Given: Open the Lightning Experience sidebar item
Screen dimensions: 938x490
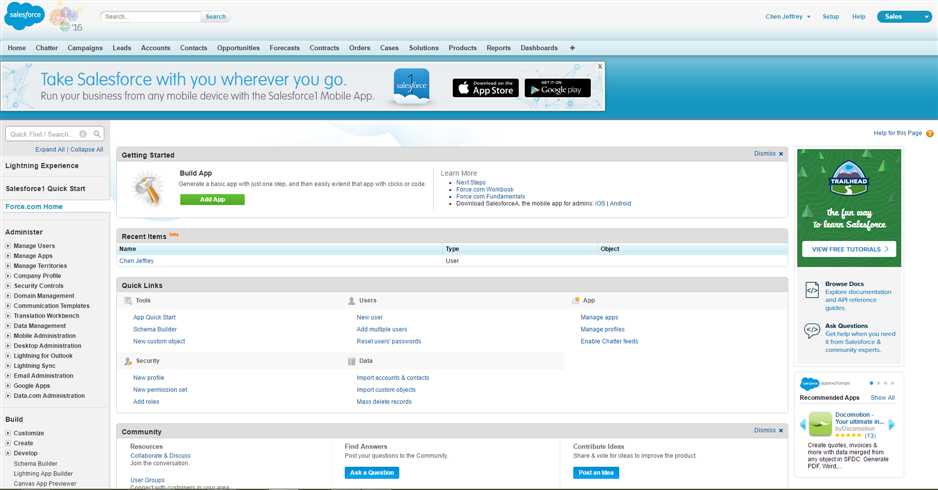Looking at the screenshot, I should (x=42, y=166).
